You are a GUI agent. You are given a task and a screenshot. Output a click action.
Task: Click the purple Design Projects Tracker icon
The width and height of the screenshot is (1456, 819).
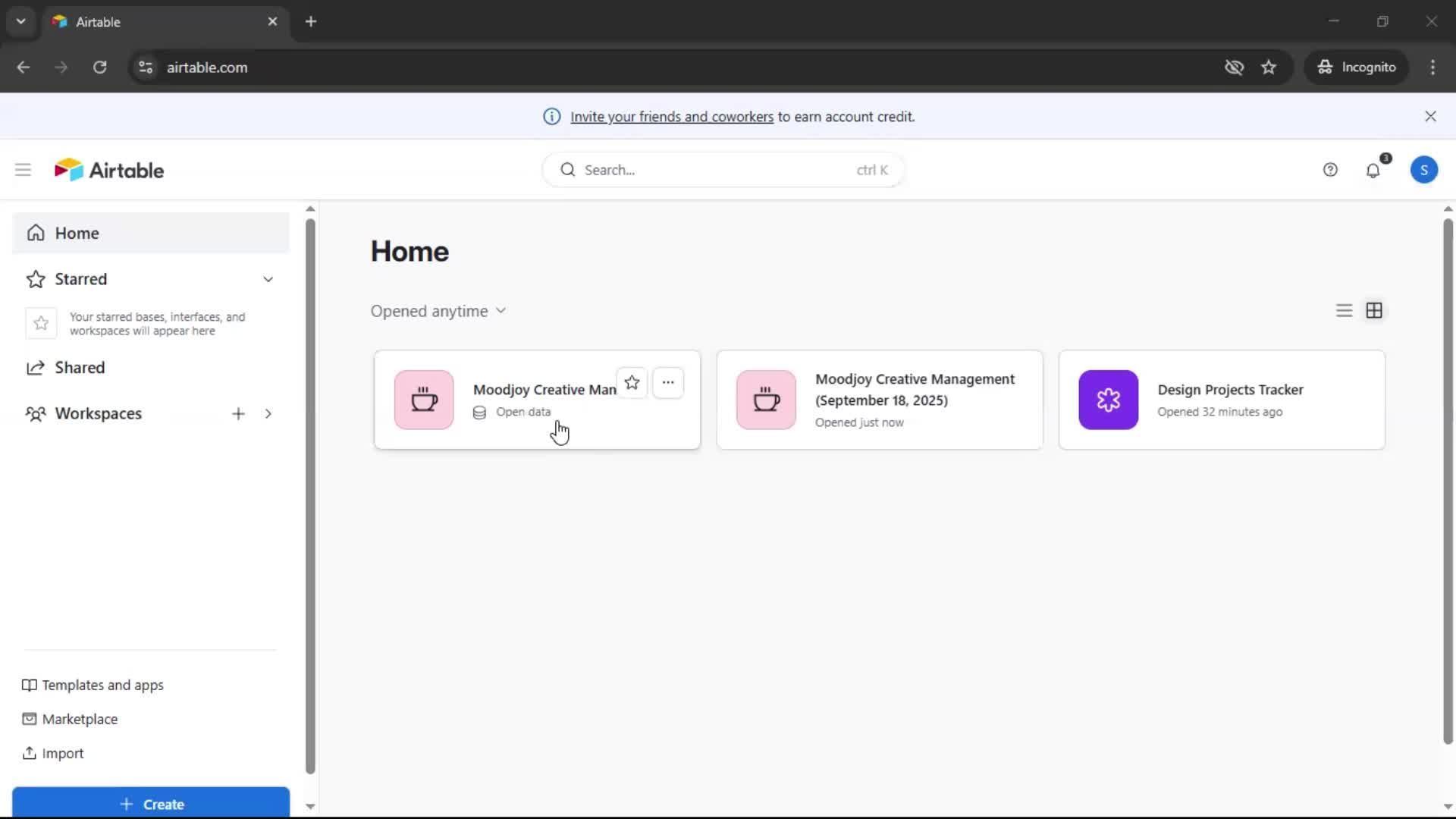pos(1108,400)
